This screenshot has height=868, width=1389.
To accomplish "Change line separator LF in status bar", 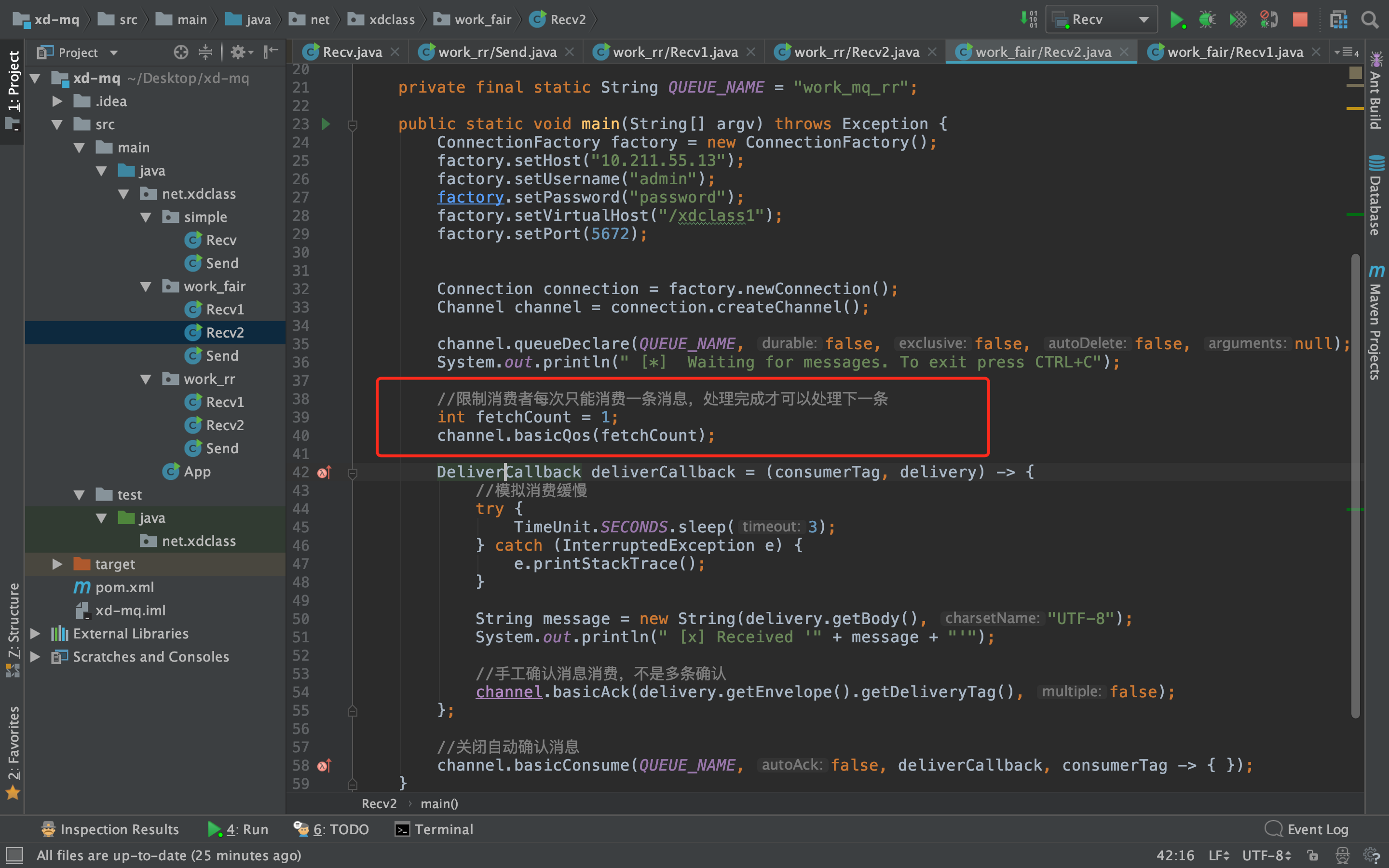I will pos(1219,855).
